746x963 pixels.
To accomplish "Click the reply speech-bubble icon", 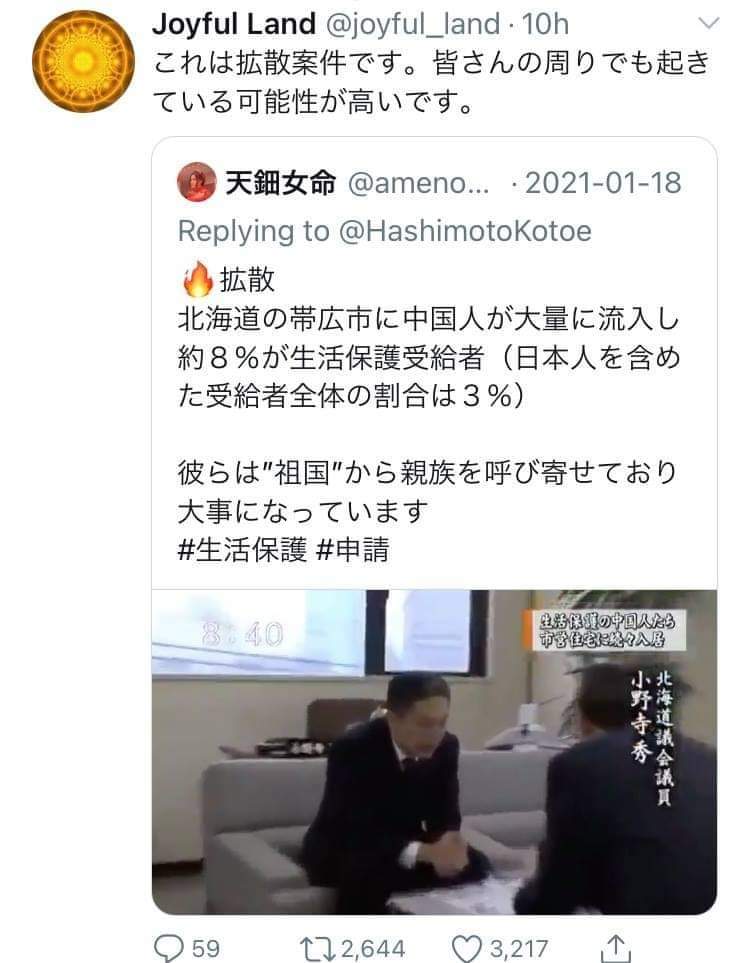I will point(168,948).
